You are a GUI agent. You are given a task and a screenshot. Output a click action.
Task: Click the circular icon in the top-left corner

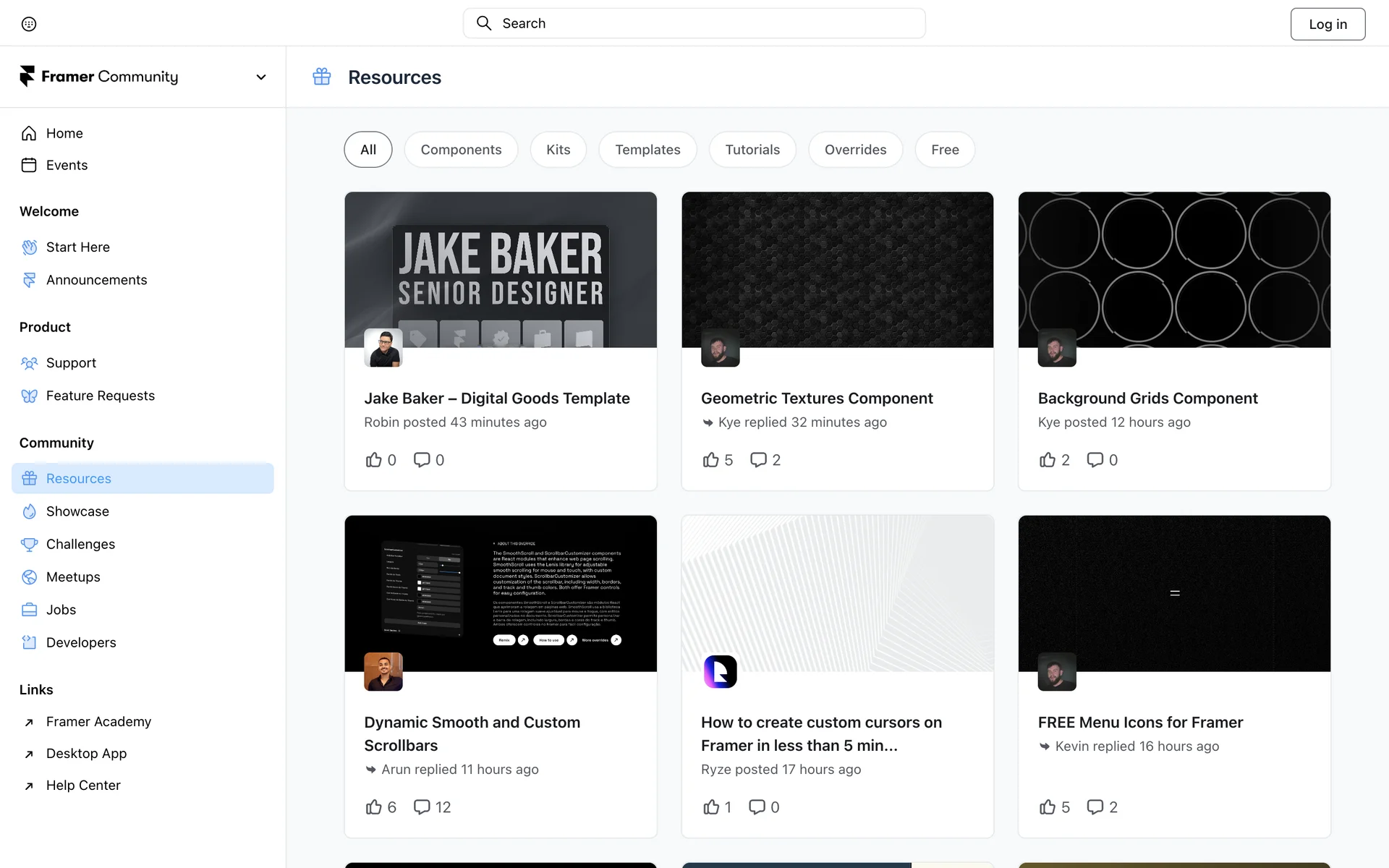click(29, 24)
